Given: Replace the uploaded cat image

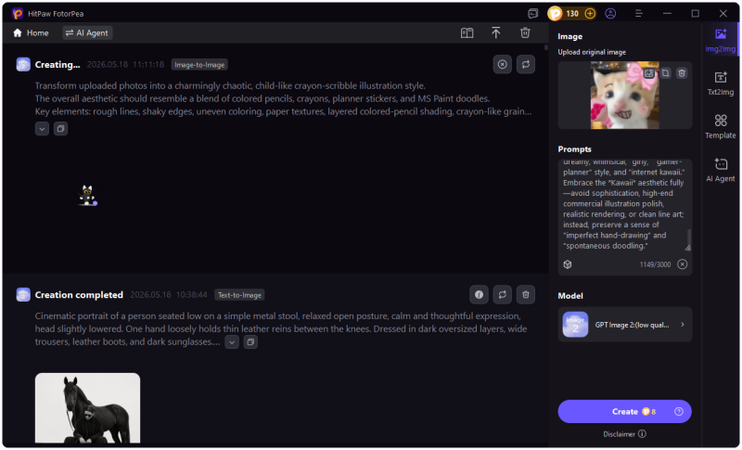Looking at the screenshot, I should pos(649,73).
